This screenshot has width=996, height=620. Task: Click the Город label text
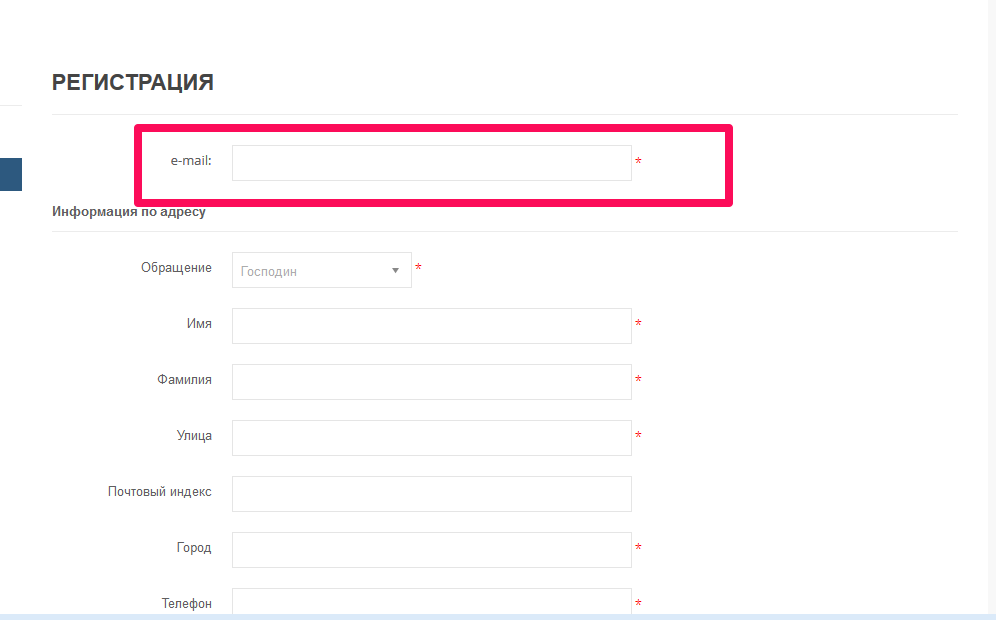[194, 548]
